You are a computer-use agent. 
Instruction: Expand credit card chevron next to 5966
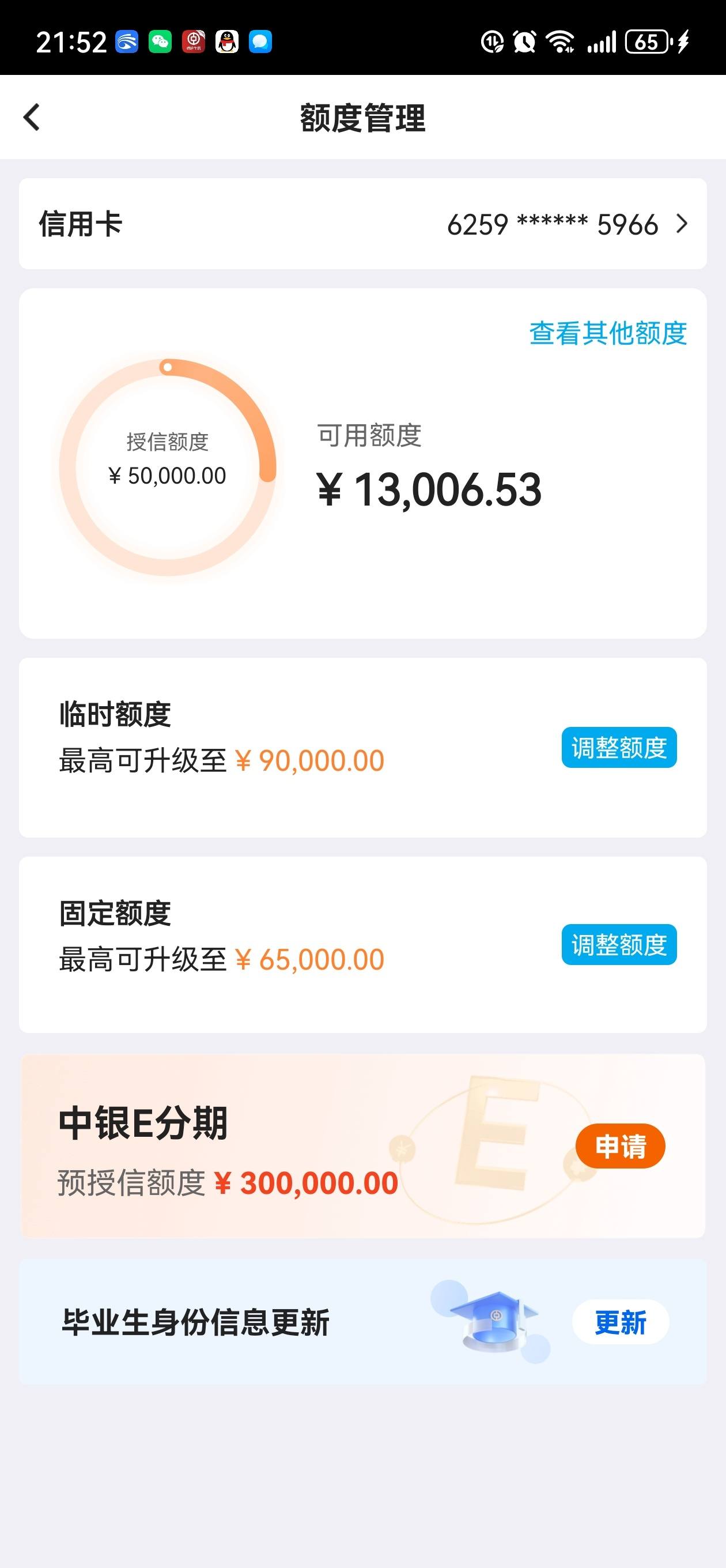(x=682, y=224)
